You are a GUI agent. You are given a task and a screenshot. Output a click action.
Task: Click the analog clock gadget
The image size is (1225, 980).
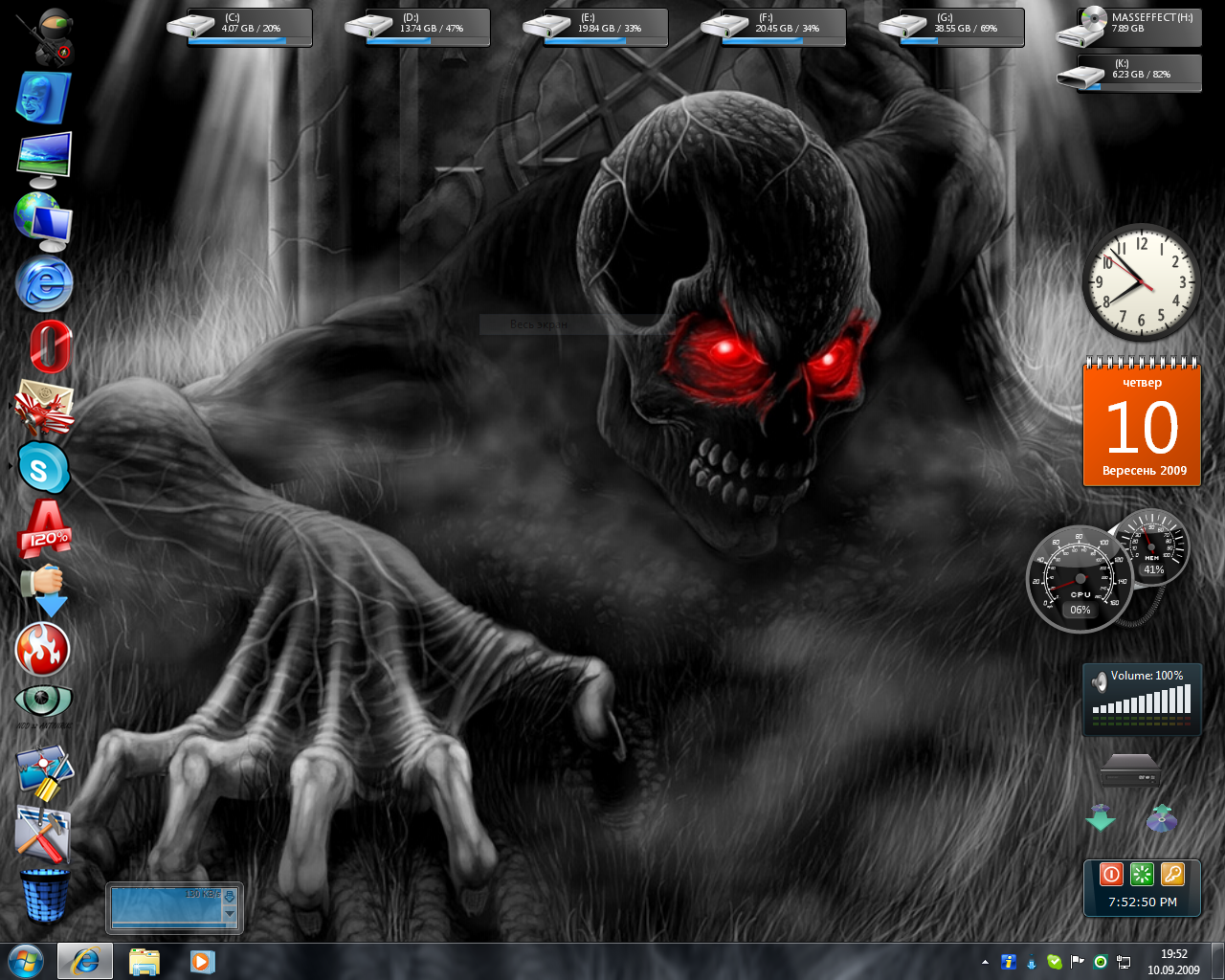pyautogui.click(x=1141, y=282)
